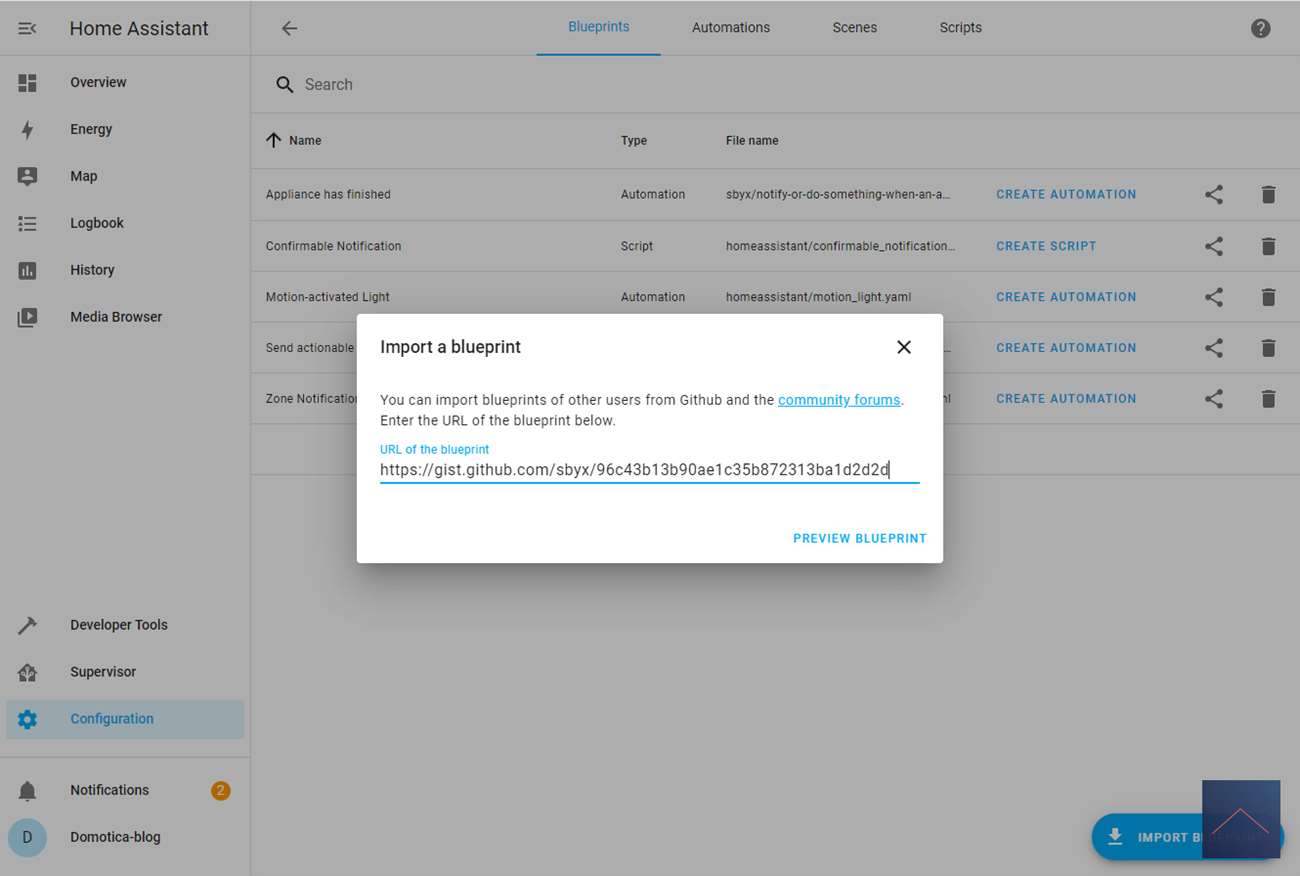Click the back arrow icon
The width and height of the screenshot is (1300, 876).
point(289,29)
